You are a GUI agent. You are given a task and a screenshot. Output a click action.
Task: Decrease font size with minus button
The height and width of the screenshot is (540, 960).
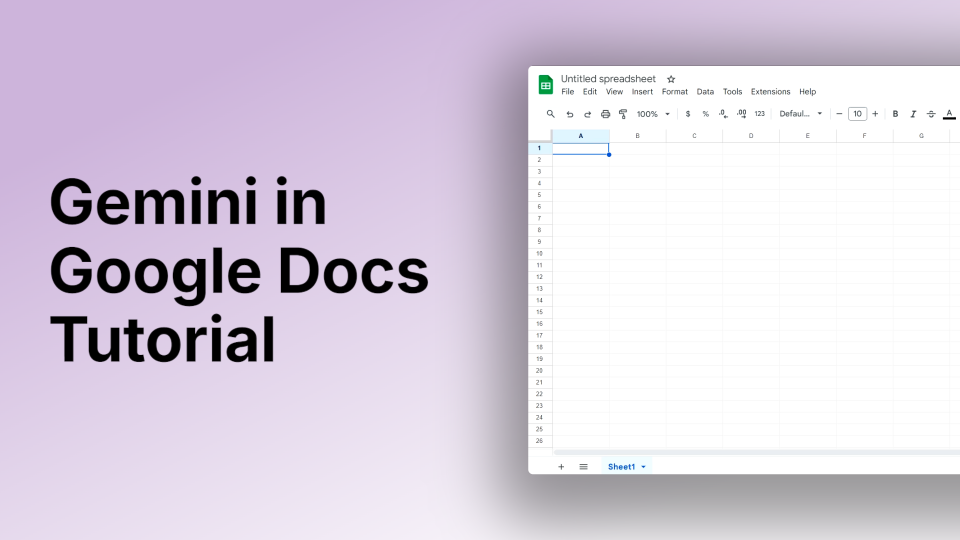[839, 114]
